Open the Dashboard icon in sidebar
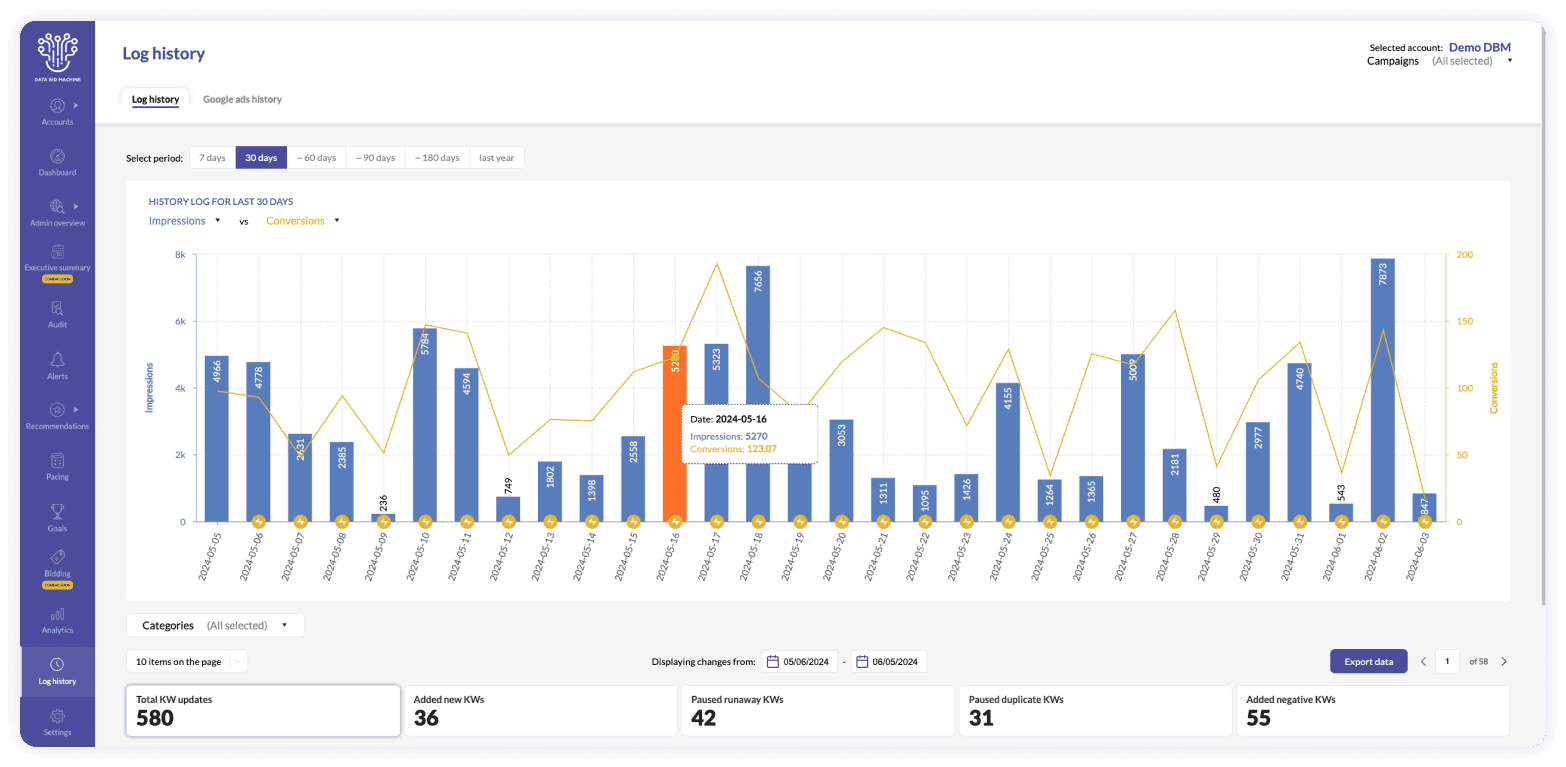Image resolution: width=1566 pixels, height=767 pixels. point(57,157)
